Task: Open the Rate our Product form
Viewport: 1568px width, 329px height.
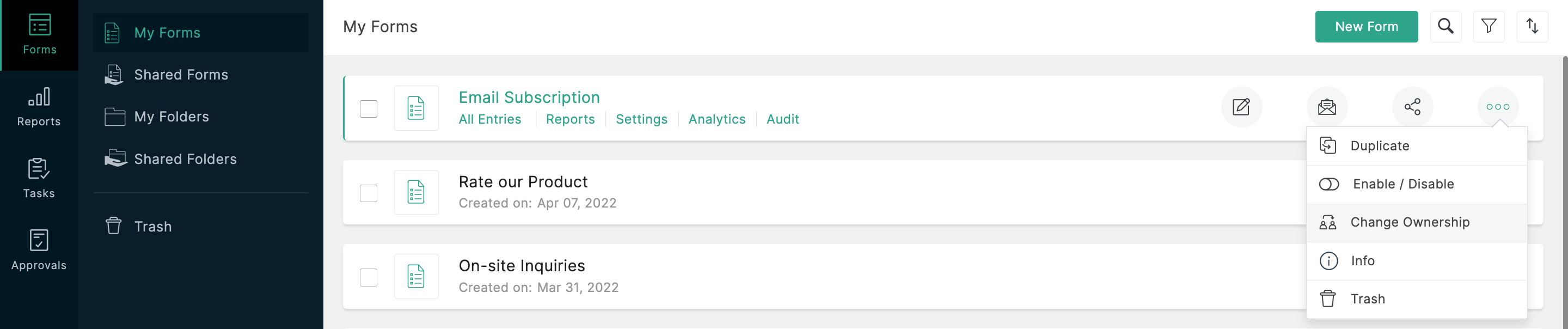Action: point(523,182)
